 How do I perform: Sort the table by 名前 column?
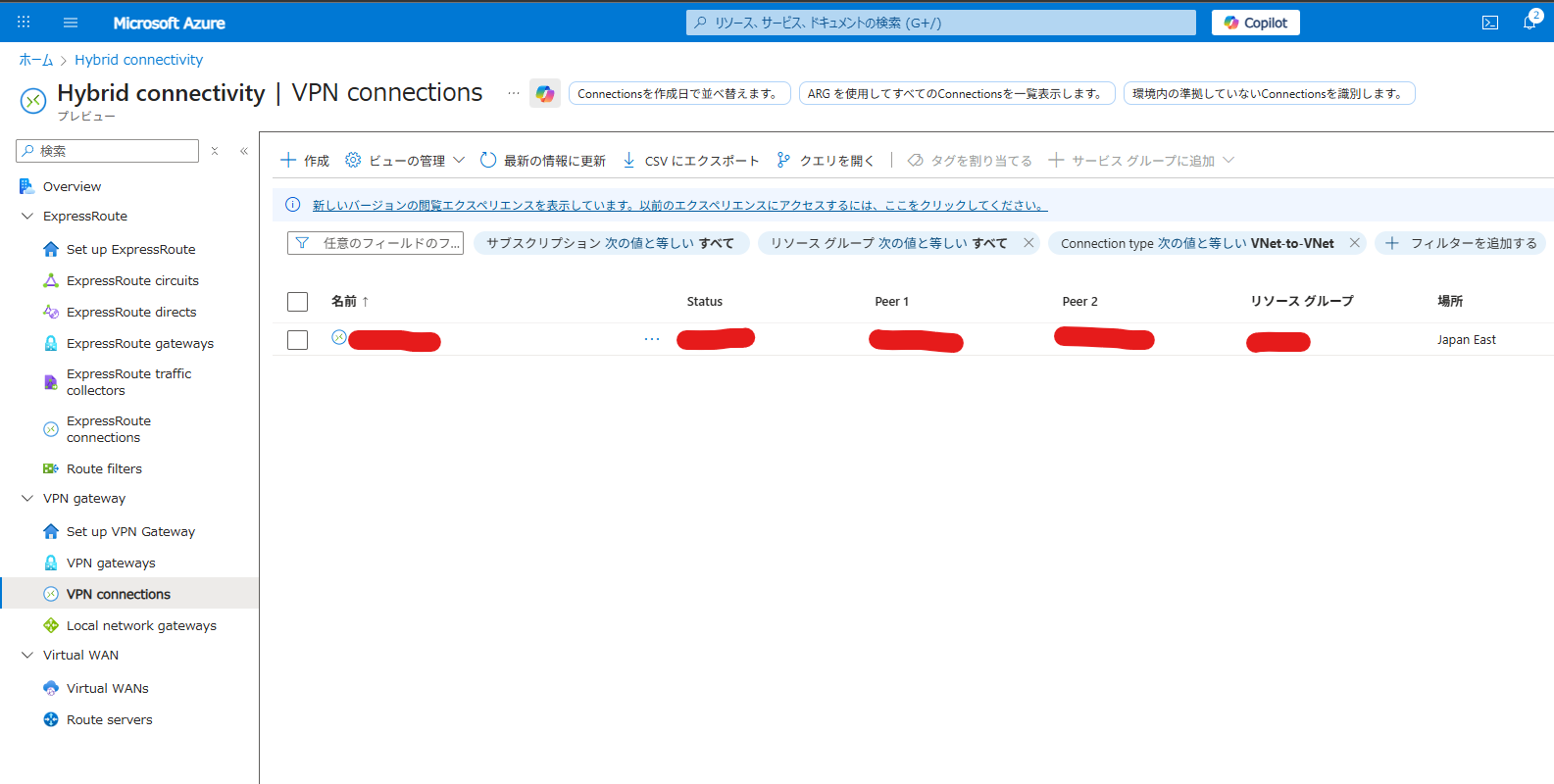tap(350, 302)
